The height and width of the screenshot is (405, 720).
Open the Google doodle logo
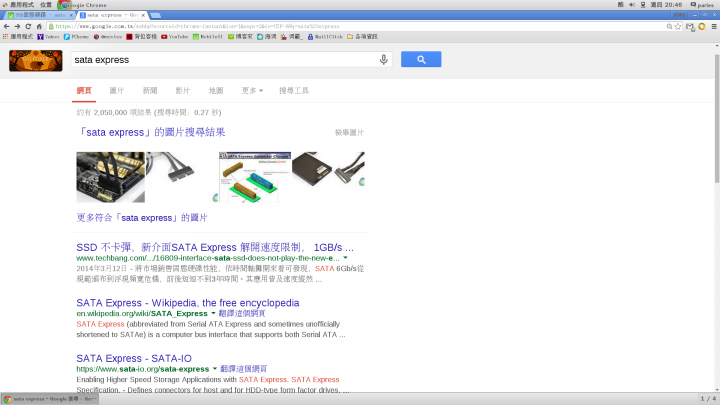[x=36, y=61]
